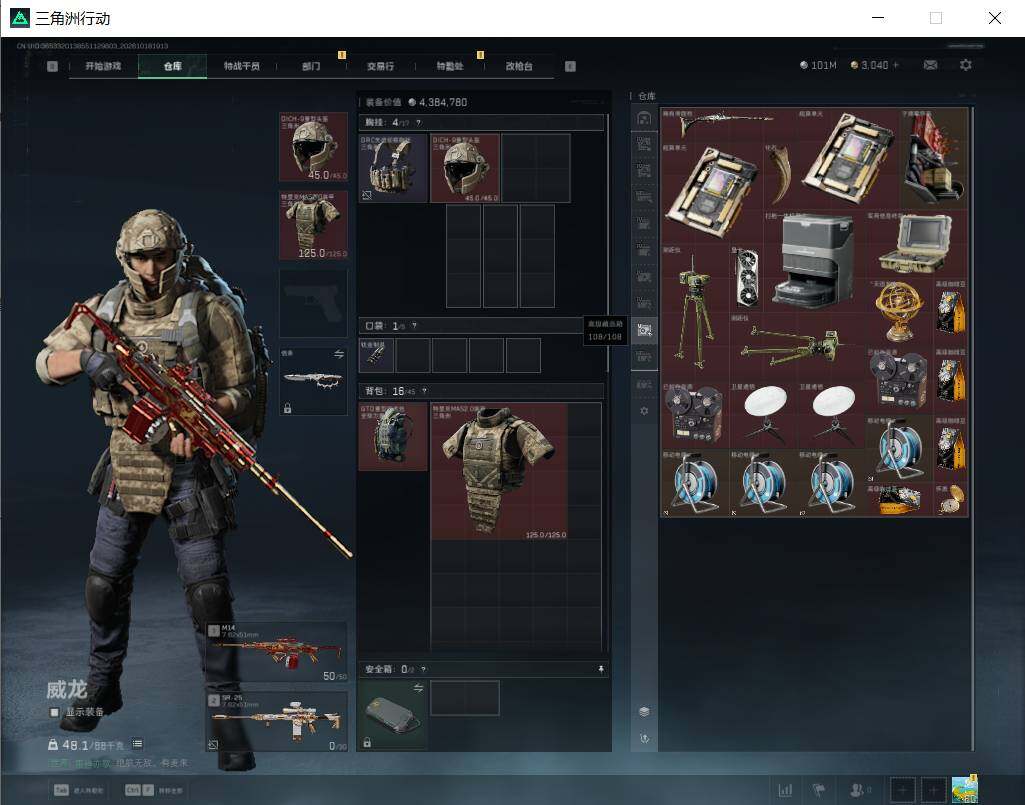Image resolution: width=1025 pixels, height=805 pixels.
Task: Select the SR-25 secondary weapon slot
Action: tap(277, 722)
